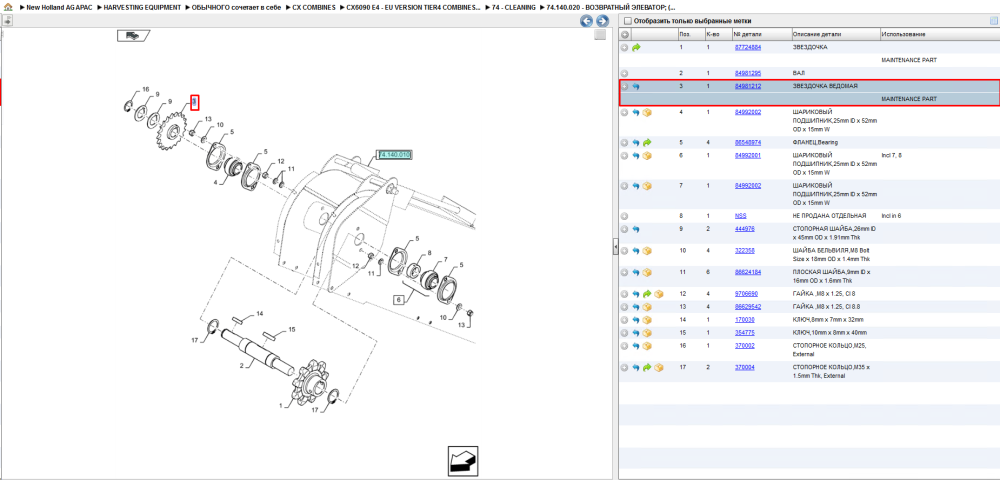The width and height of the screenshot is (1000, 480).
Task: Click the blue arrow icon in row 7
Action: (x=636, y=186)
